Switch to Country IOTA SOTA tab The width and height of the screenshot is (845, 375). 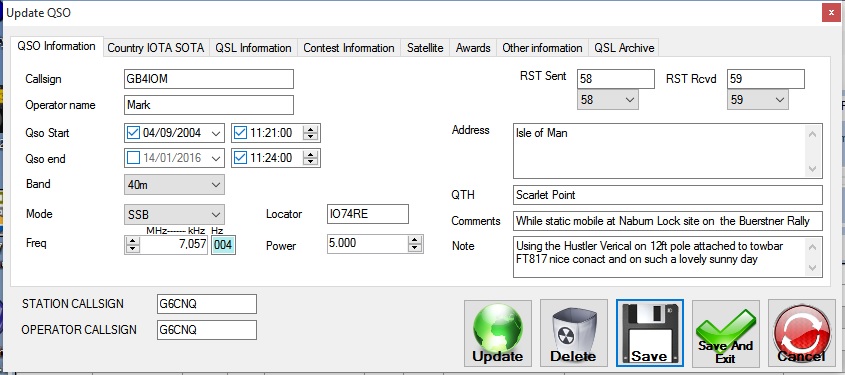(x=156, y=48)
